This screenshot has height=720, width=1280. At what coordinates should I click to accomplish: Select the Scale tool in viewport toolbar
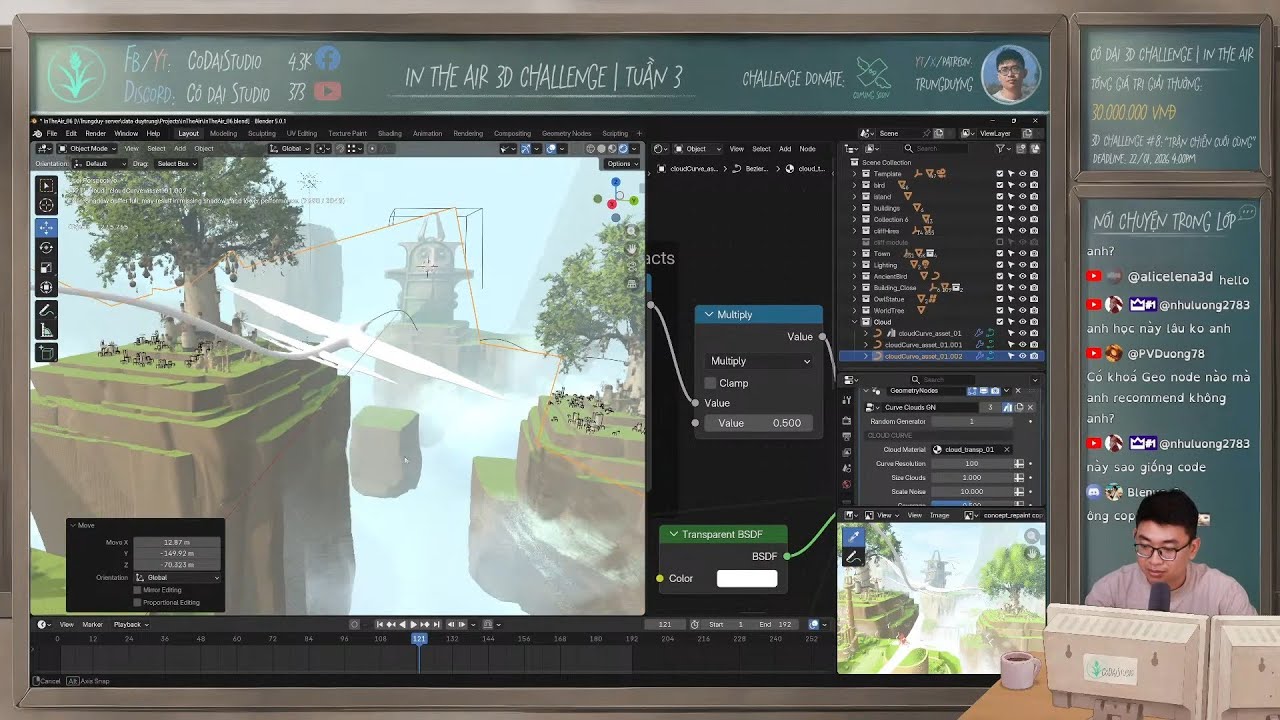coord(46,267)
